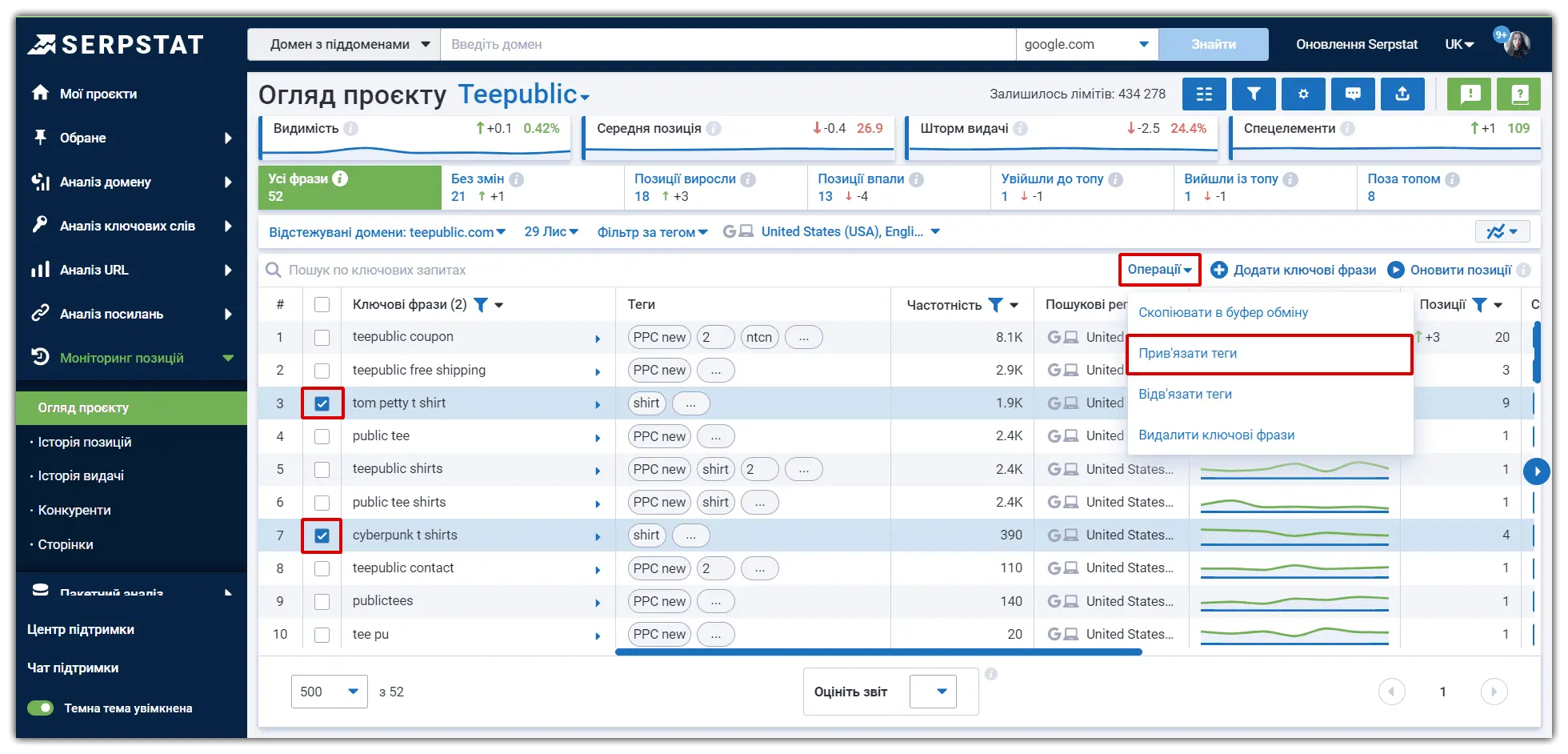Open the United States region dropdown
1568x754 pixels.
(832, 232)
